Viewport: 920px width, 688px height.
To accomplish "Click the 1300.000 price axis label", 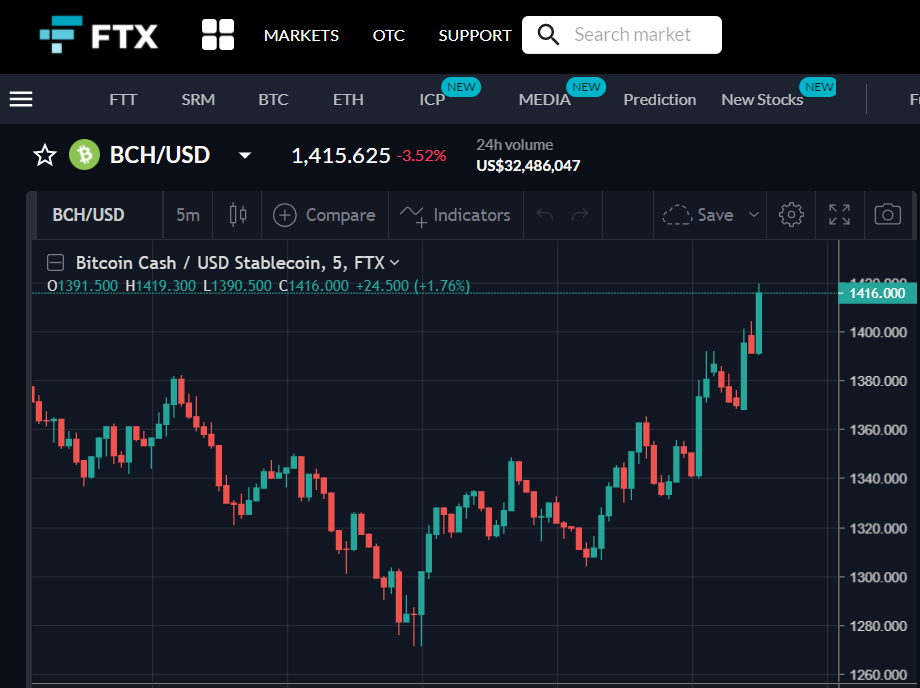I will [x=878, y=577].
